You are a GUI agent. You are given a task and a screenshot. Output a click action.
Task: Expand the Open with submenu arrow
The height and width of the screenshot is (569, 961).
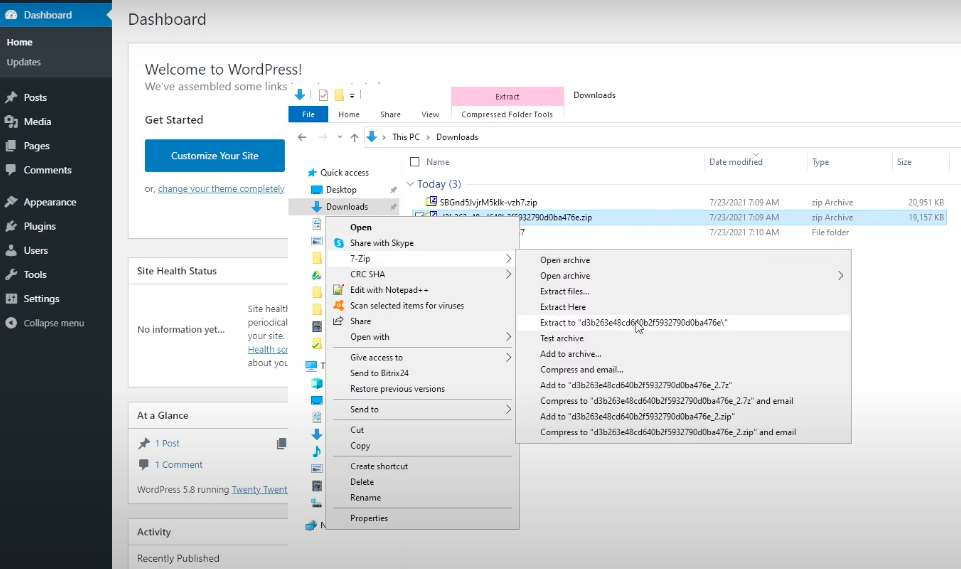coord(508,337)
